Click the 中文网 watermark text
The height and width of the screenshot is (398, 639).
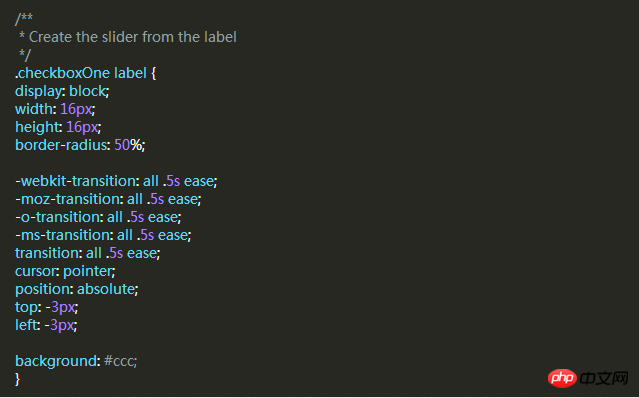coord(604,378)
